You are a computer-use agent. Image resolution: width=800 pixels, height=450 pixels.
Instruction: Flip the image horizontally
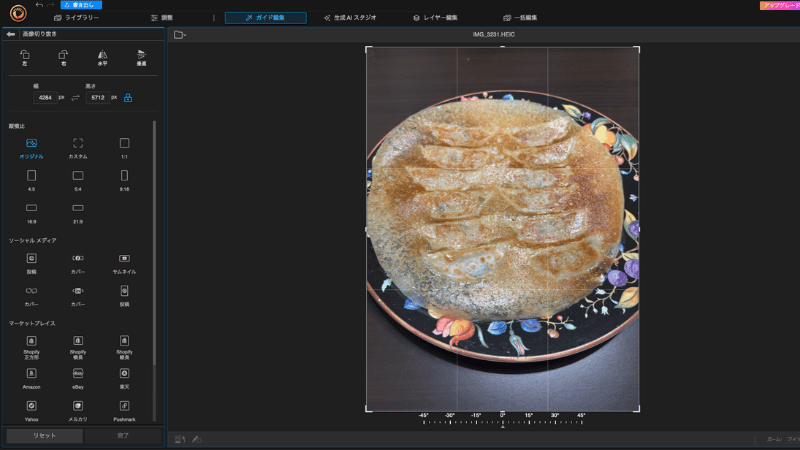[103, 58]
